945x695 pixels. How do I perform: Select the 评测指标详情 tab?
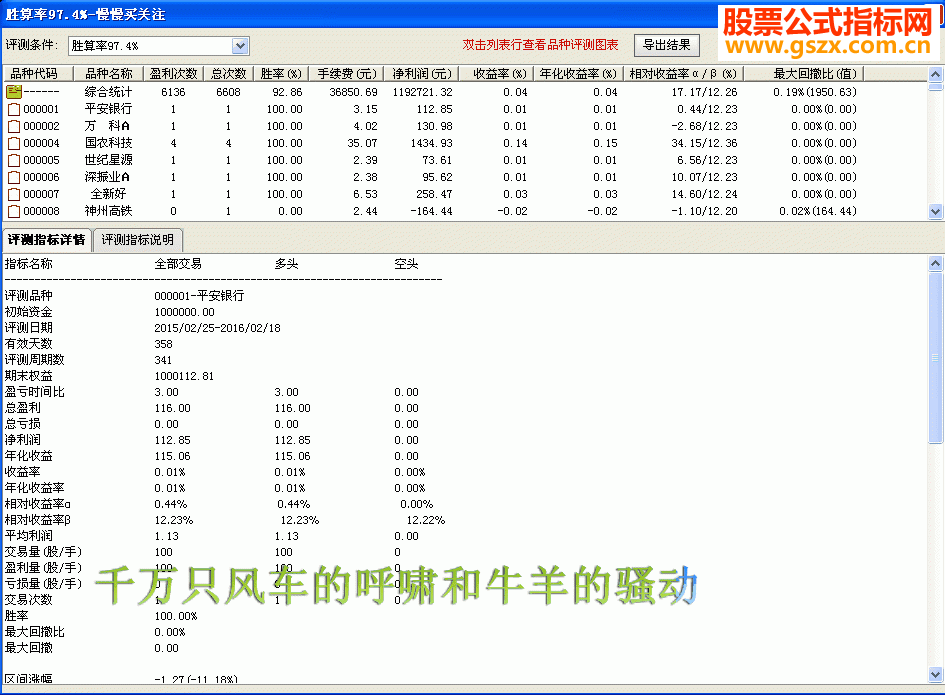point(46,240)
